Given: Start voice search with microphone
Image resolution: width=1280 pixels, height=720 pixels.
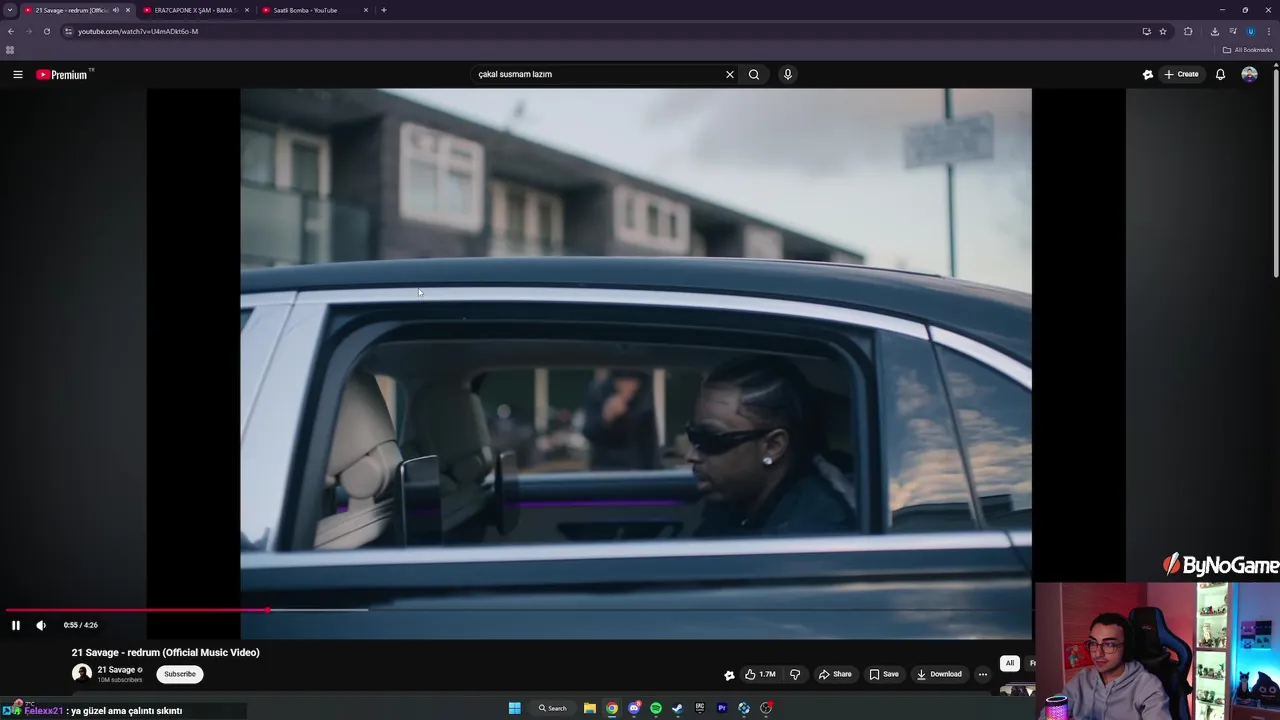Looking at the screenshot, I should pyautogui.click(x=788, y=74).
